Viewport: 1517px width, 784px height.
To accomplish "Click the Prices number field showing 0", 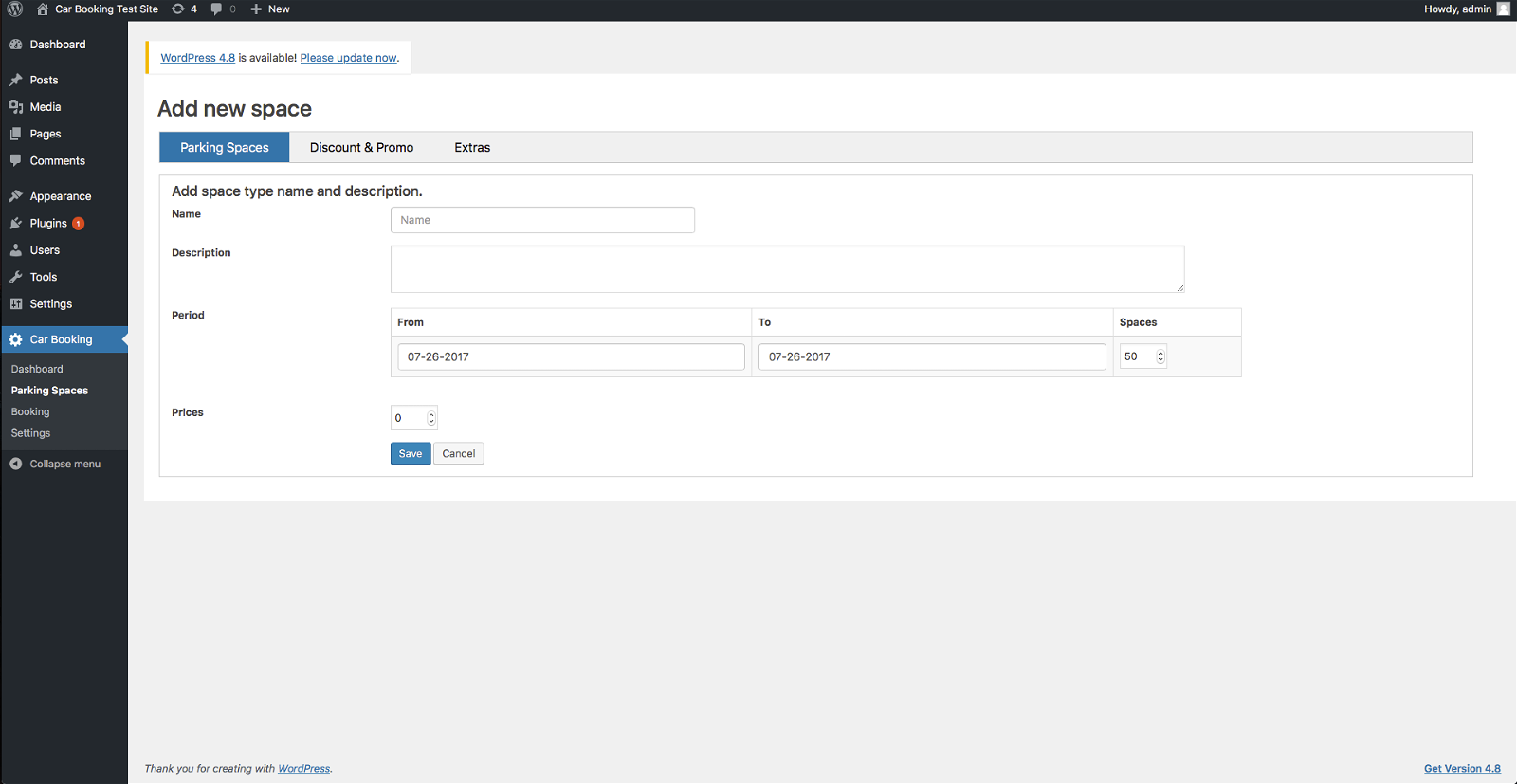I will [414, 418].
